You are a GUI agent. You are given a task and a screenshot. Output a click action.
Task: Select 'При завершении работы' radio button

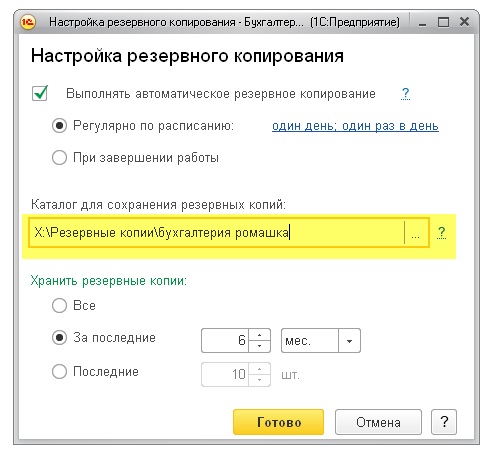[x=59, y=157]
